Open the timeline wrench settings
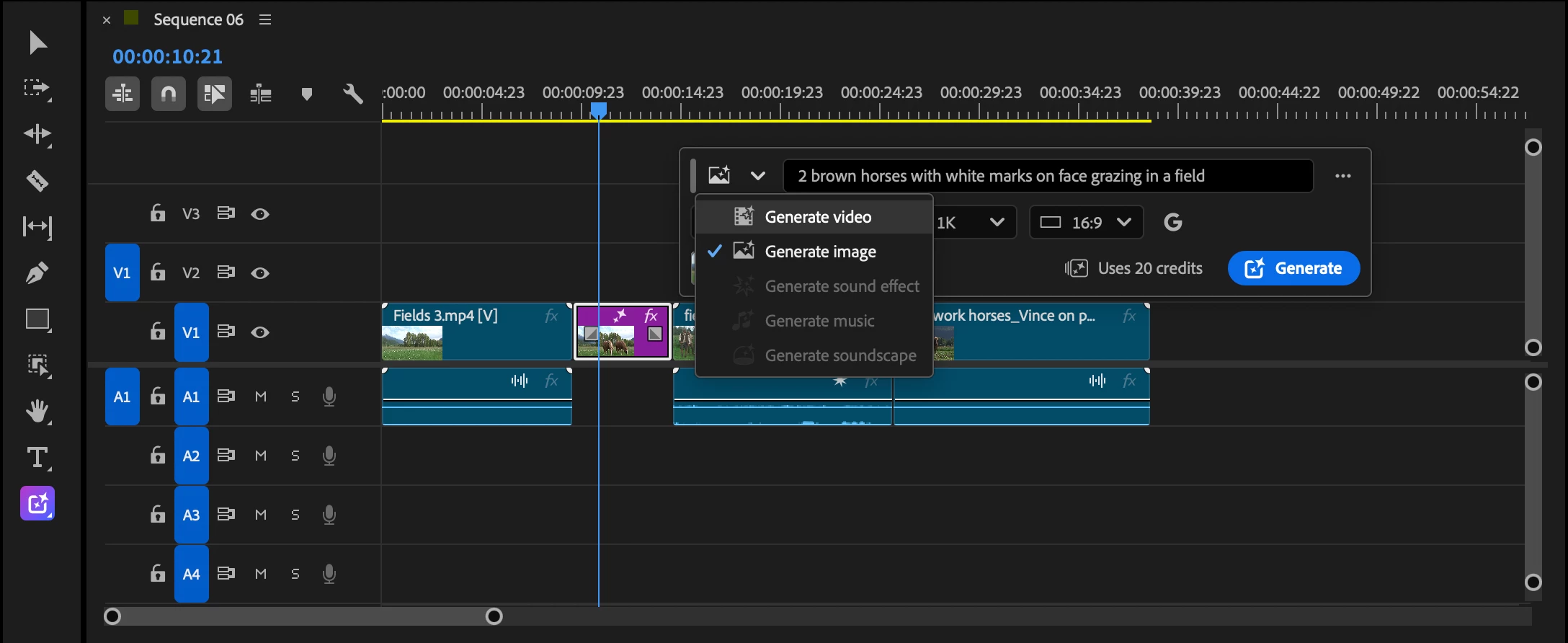Viewport: 1568px width, 643px height. click(x=352, y=94)
